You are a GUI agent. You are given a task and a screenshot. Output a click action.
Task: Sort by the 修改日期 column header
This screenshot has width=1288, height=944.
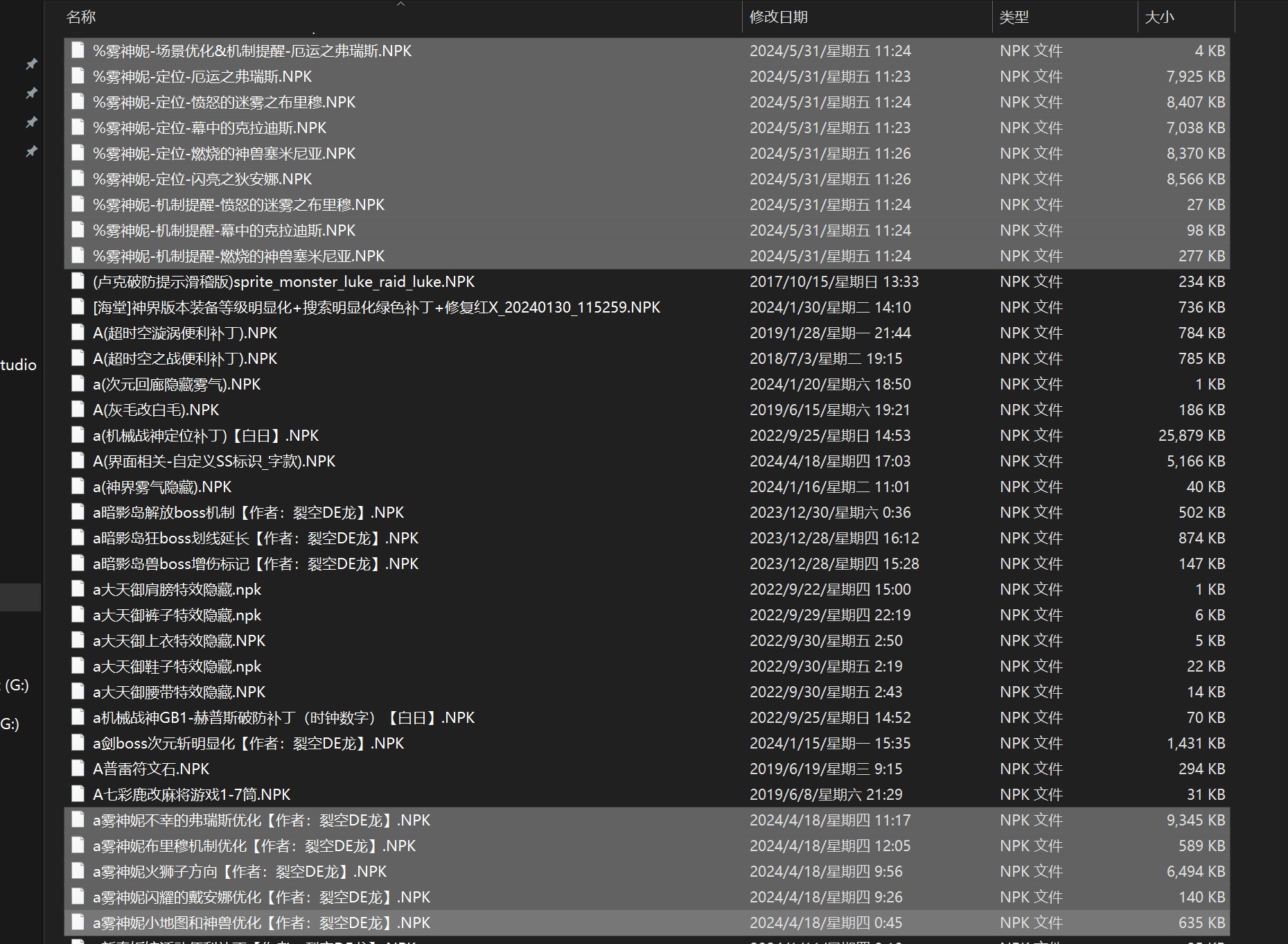click(778, 17)
